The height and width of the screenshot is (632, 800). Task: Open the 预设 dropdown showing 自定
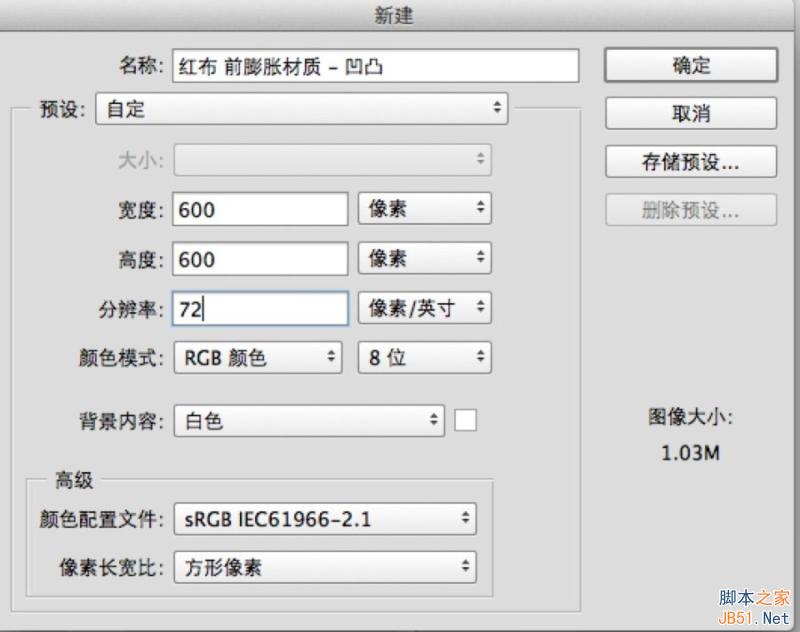(302, 109)
